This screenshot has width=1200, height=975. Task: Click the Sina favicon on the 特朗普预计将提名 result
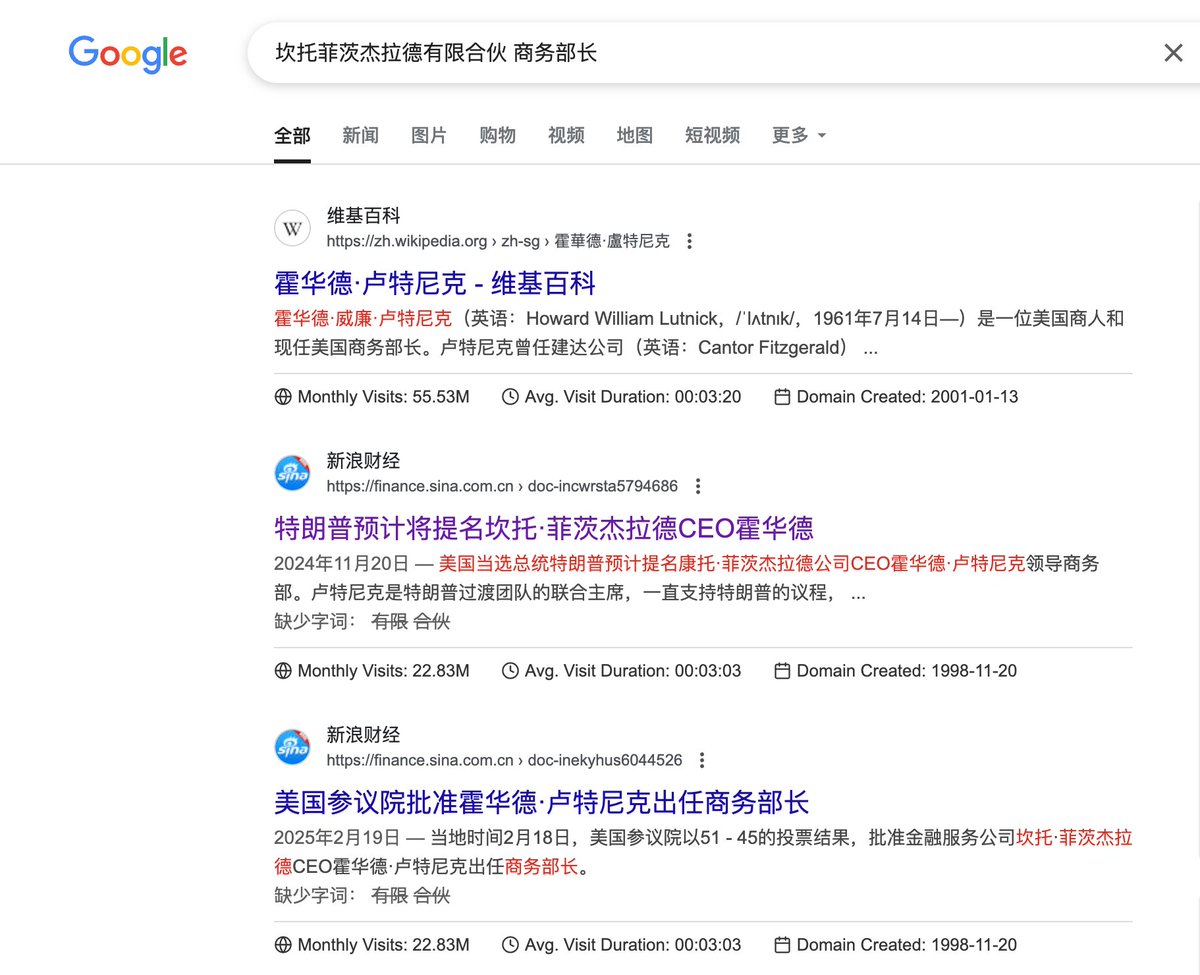pos(293,473)
